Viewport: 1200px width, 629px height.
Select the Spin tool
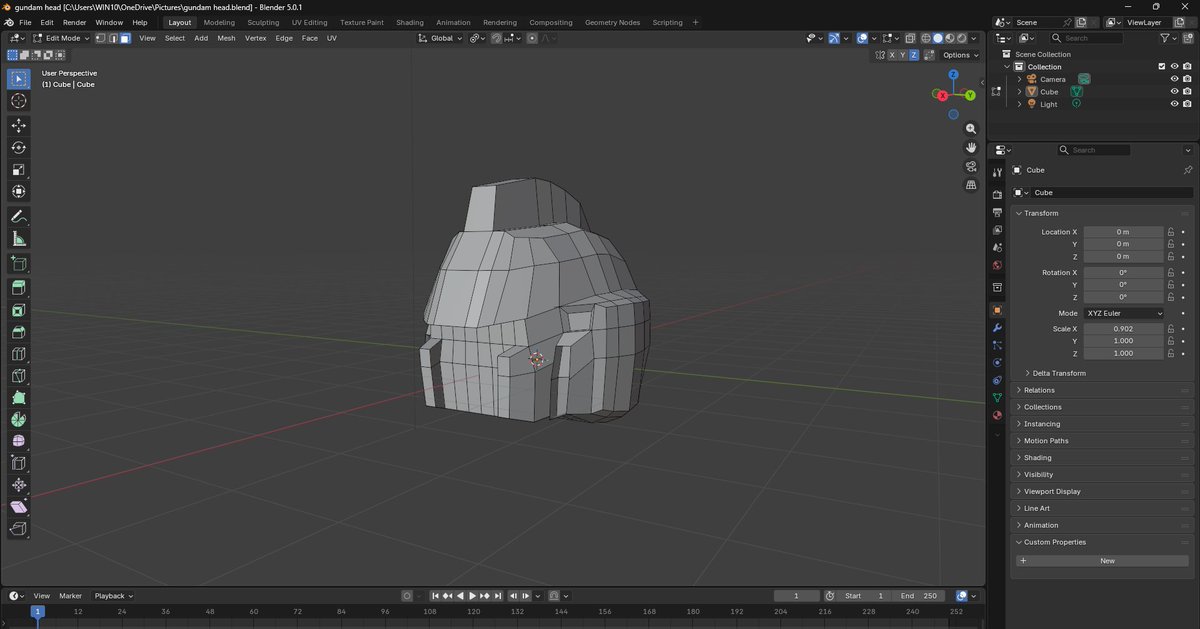pyautogui.click(x=18, y=420)
